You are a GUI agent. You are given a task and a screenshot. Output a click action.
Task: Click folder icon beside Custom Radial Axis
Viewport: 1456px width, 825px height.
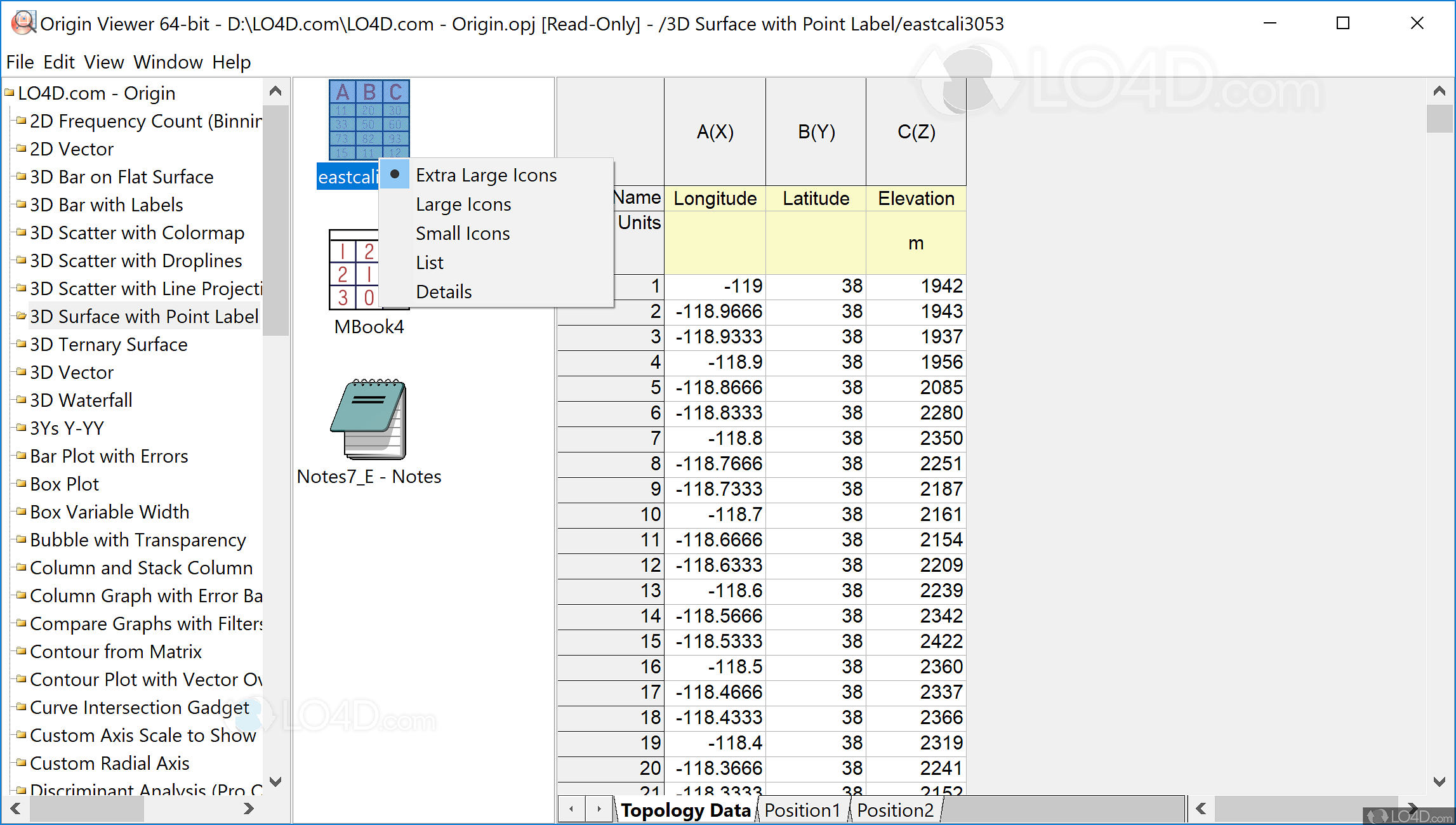point(21,763)
